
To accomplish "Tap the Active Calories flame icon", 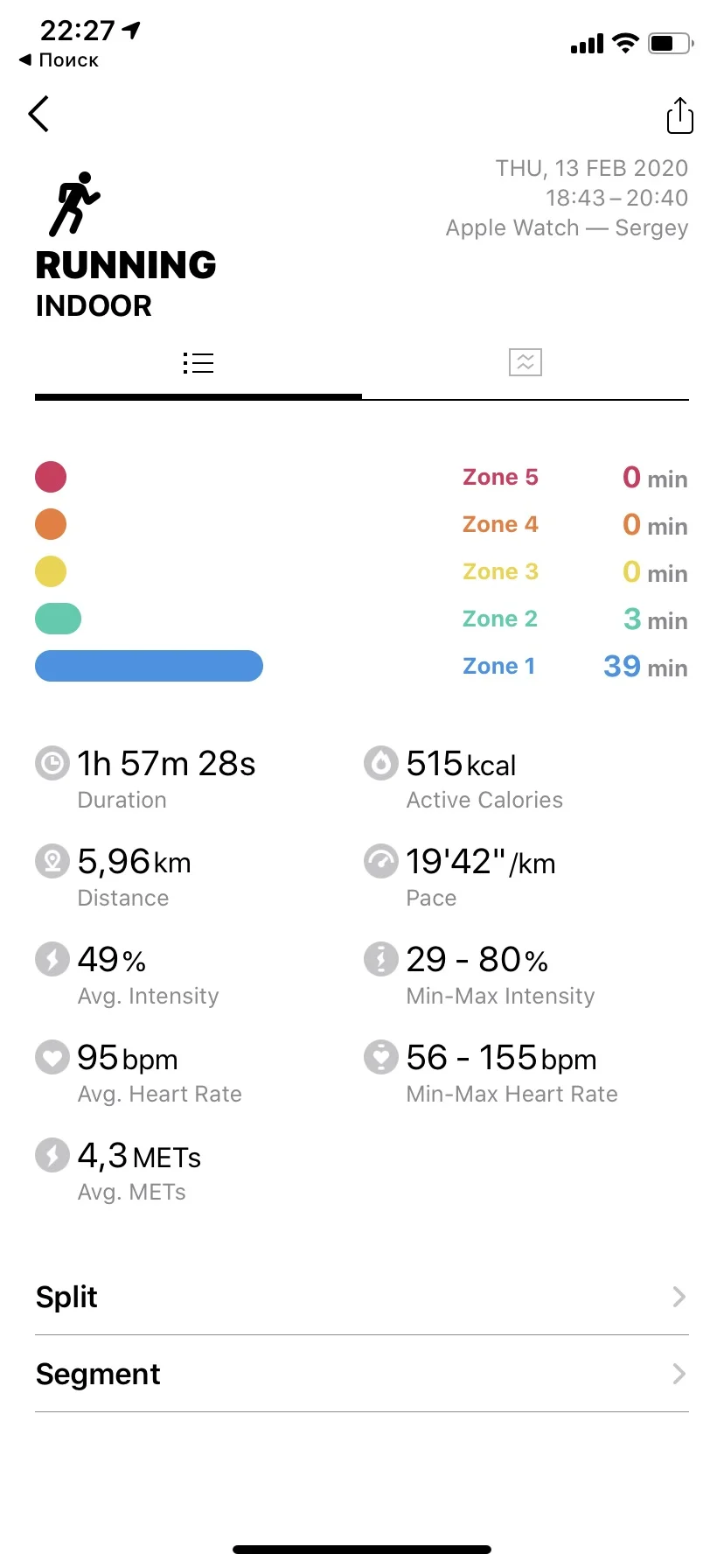I will coord(381,763).
